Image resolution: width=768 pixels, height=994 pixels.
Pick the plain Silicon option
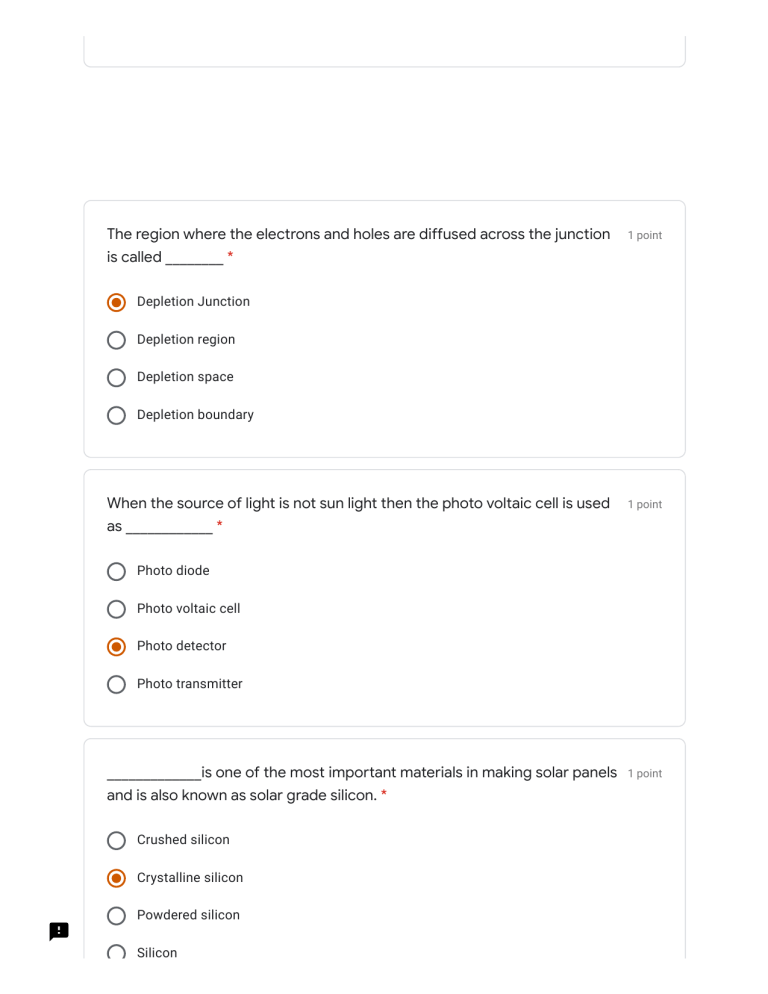tap(117, 952)
